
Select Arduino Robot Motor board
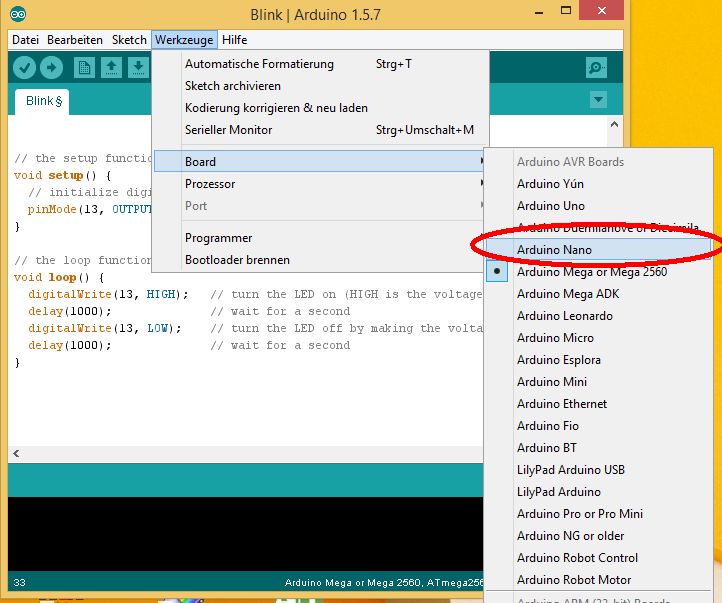point(599,580)
